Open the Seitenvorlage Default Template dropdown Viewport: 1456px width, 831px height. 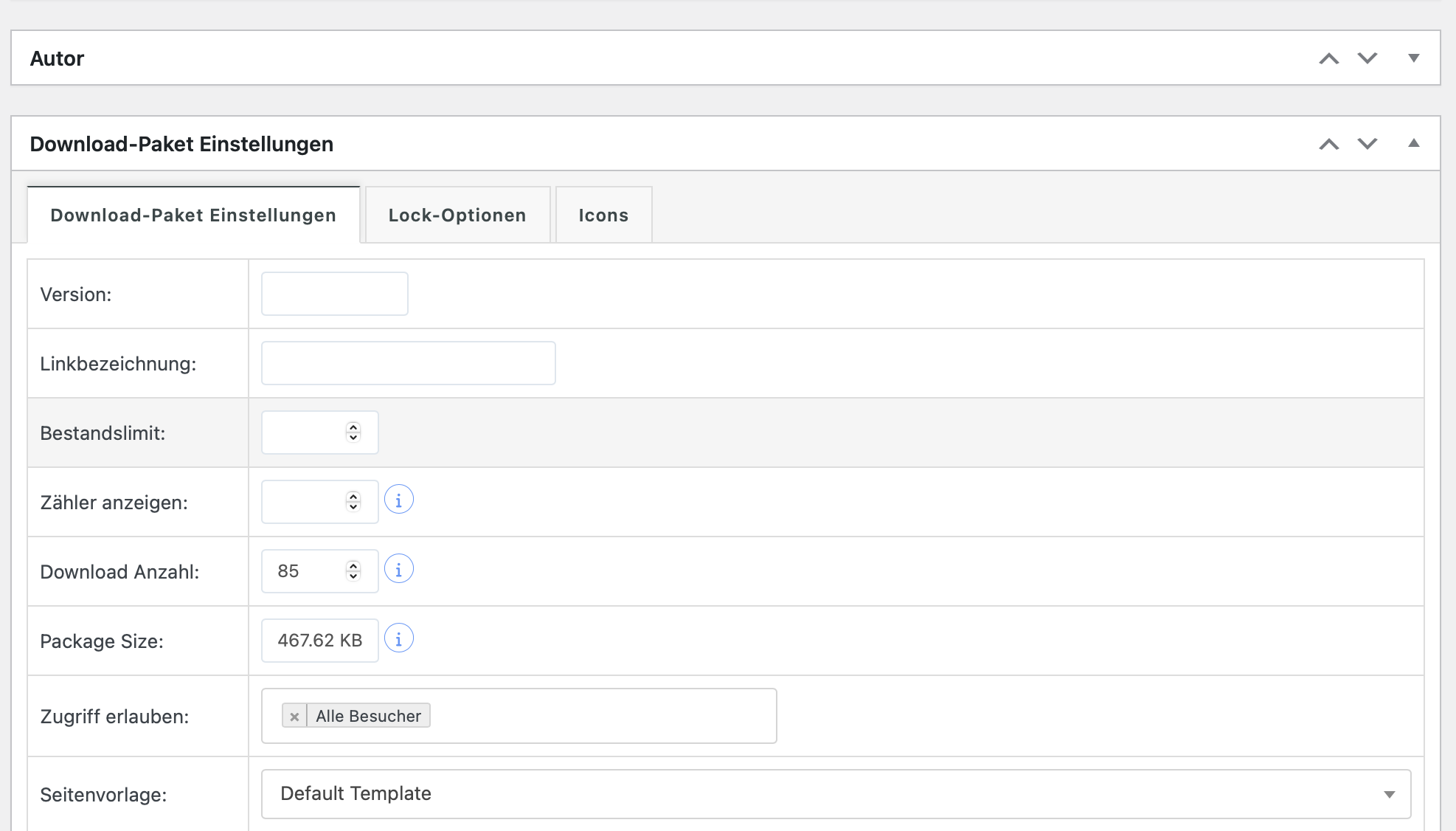(836, 794)
